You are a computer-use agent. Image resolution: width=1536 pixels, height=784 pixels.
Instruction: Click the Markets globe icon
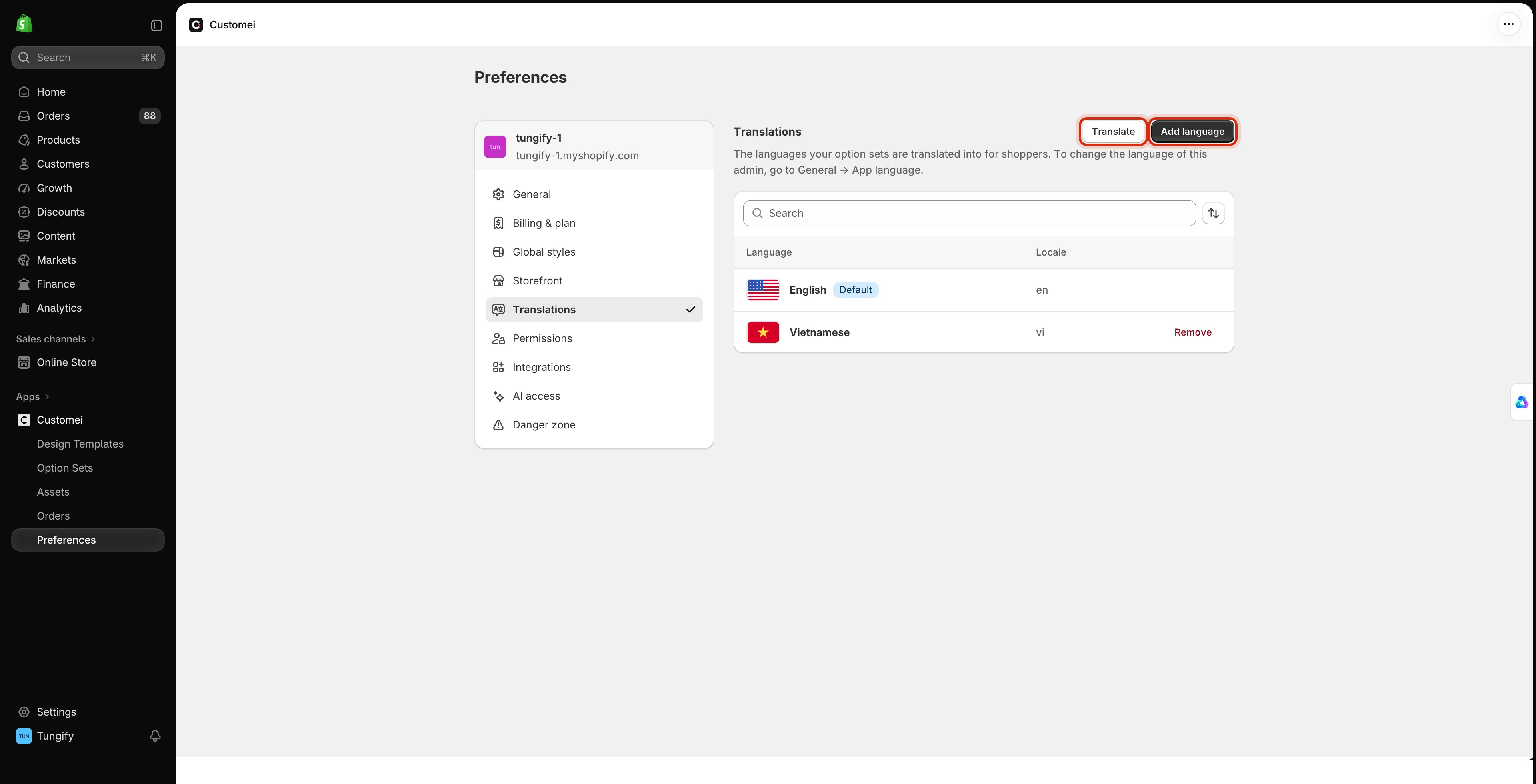24,260
